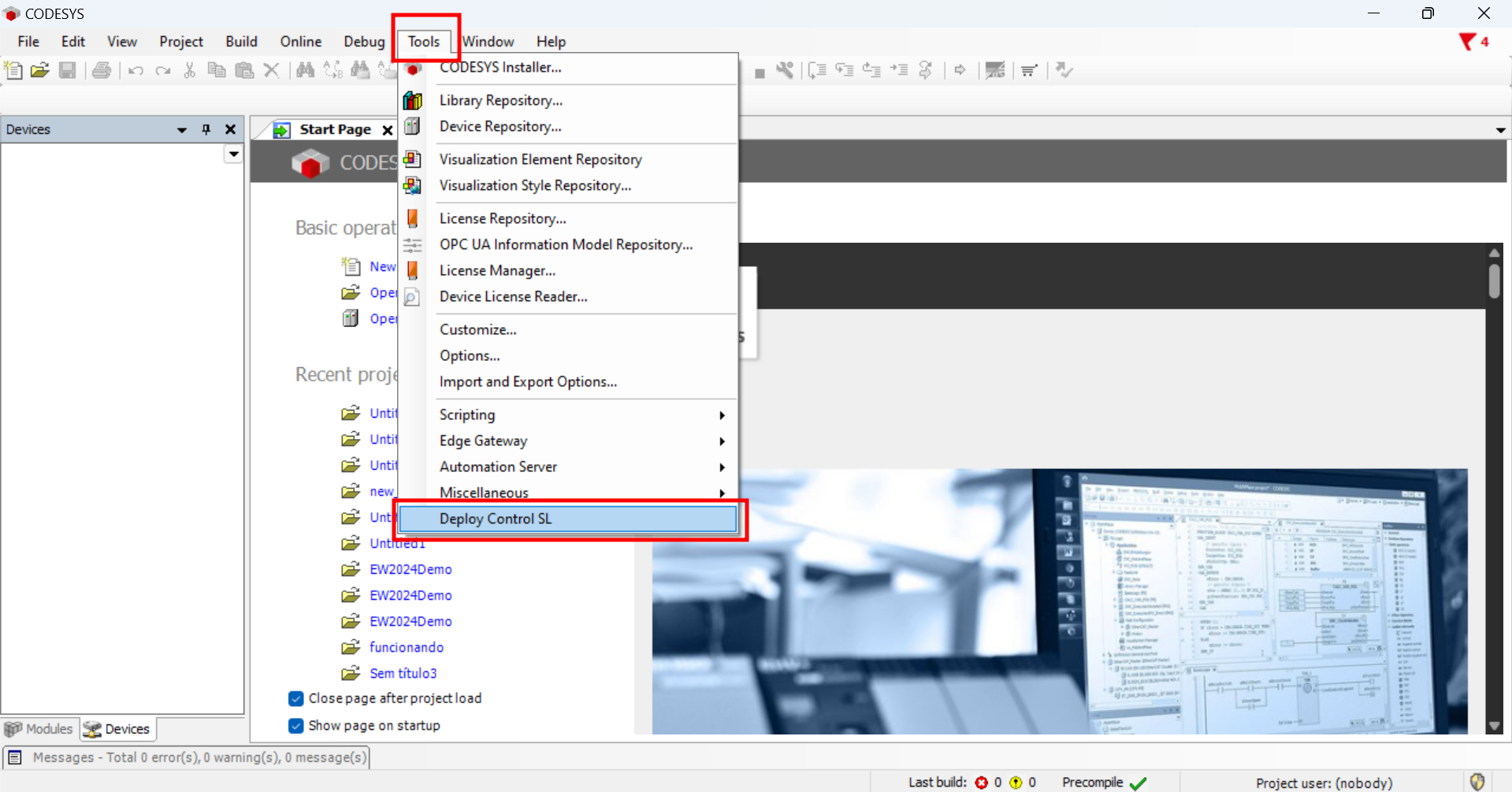Click security shield icon in status bar
Viewport: 1512px width, 792px height.
point(1477,782)
